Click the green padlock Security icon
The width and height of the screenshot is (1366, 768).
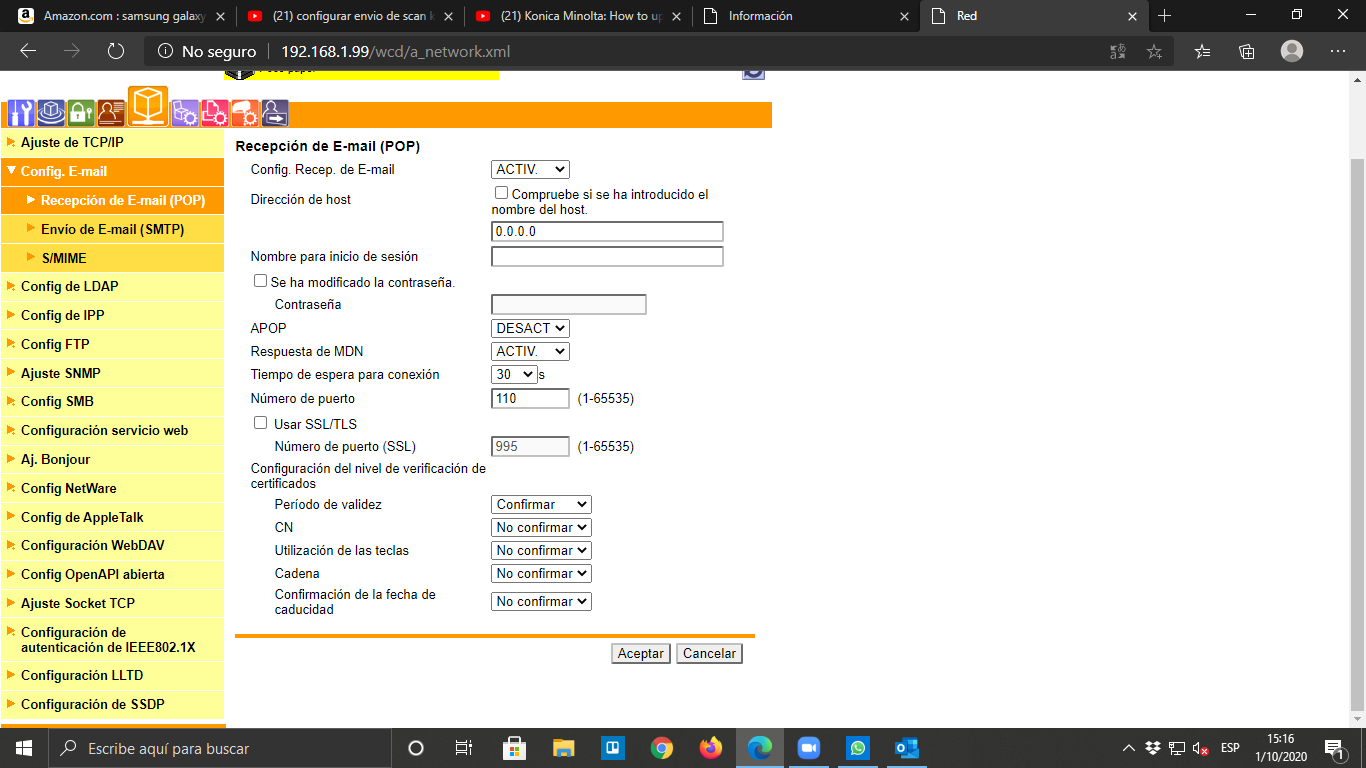[x=81, y=112]
